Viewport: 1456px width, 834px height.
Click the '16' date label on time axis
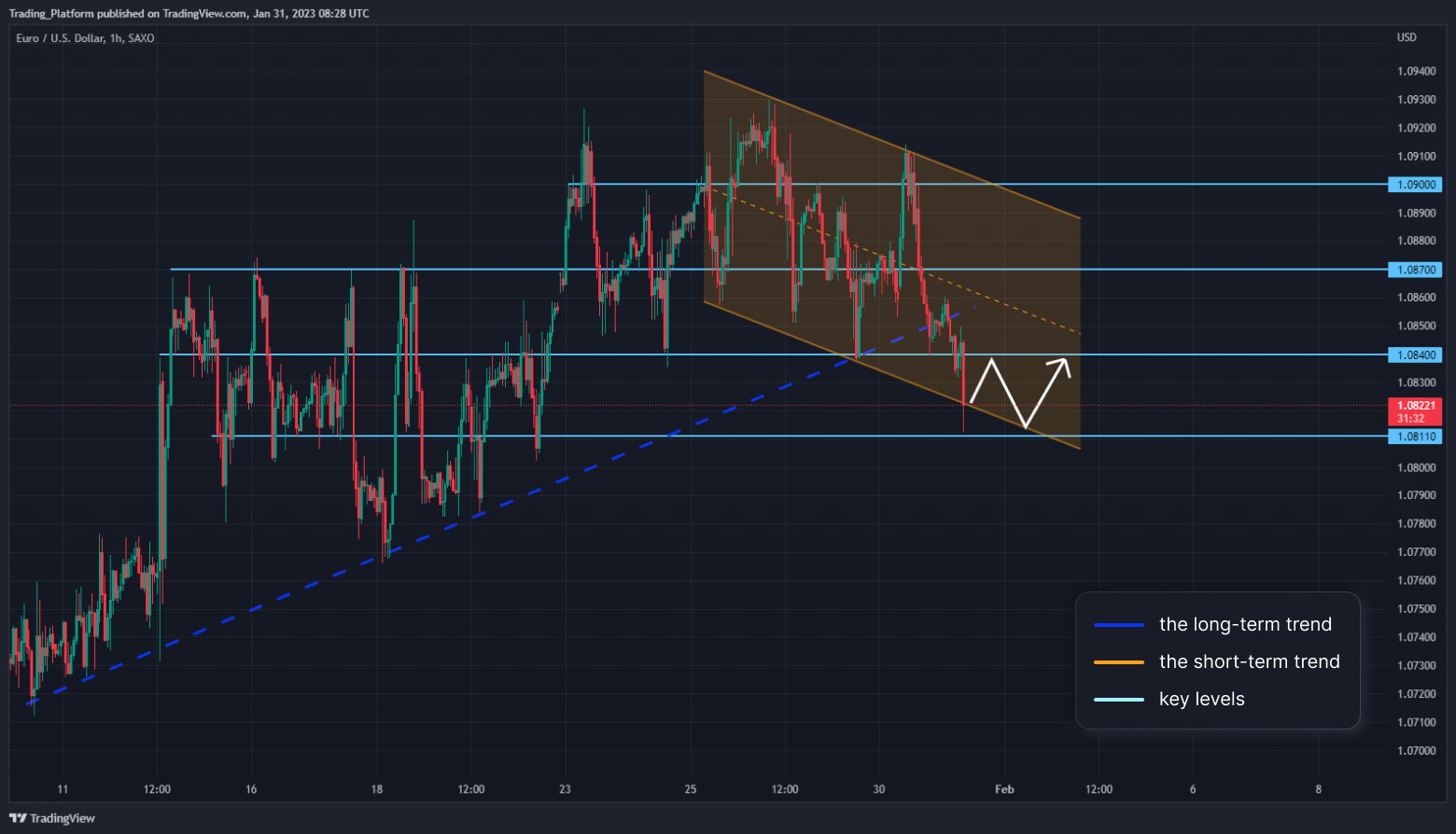click(x=251, y=789)
